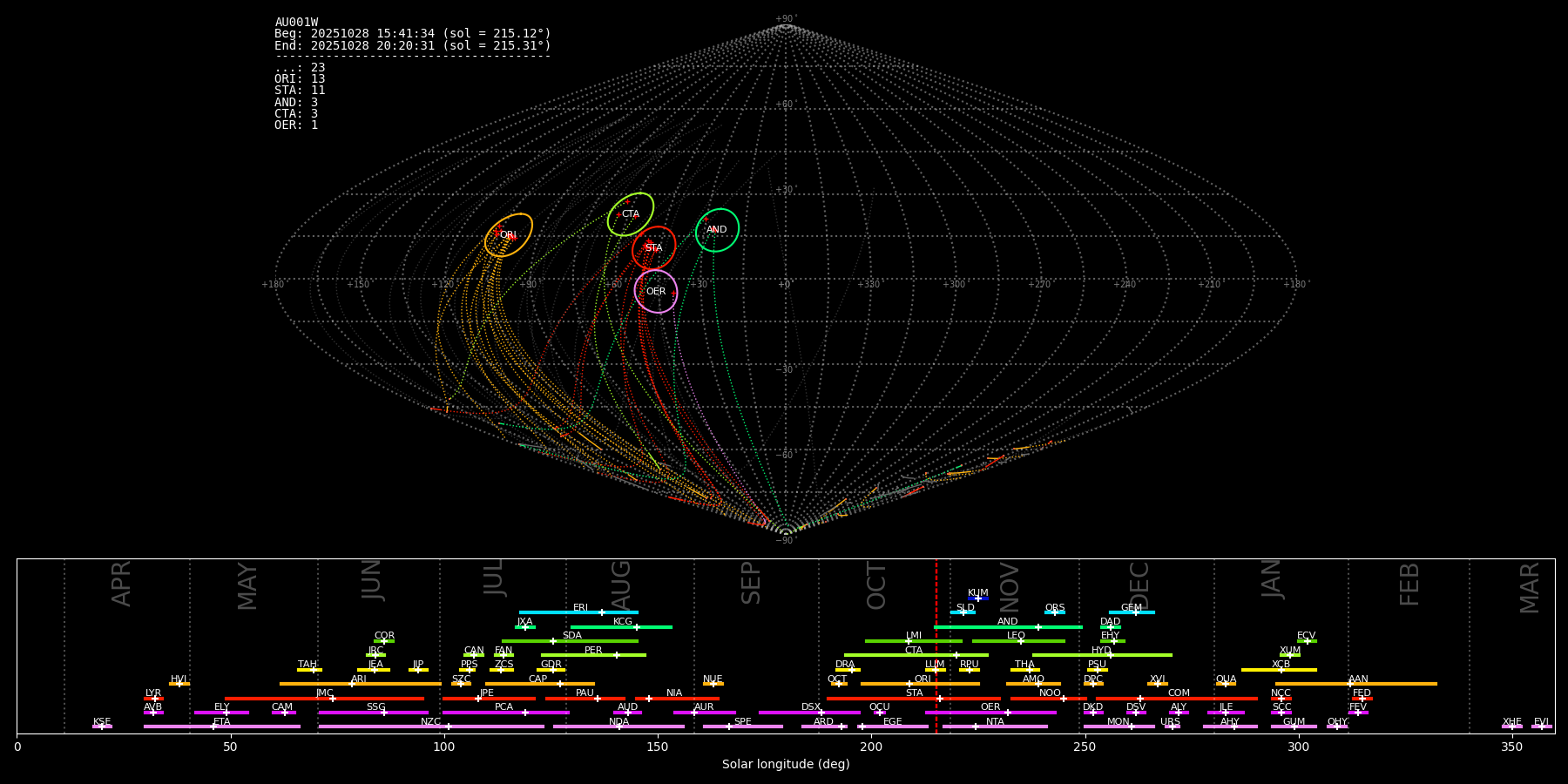Select the yellow-green CTA radiant ellipse
This screenshot has height=784, width=1568.
[x=631, y=214]
